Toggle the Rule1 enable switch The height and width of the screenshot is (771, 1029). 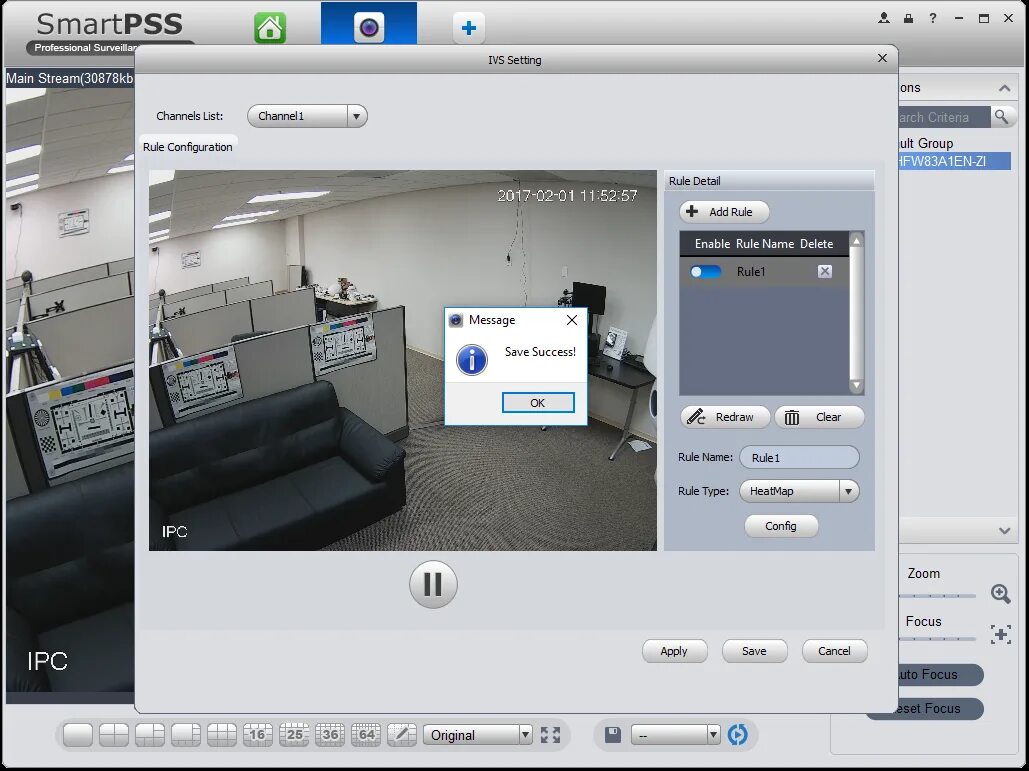705,272
